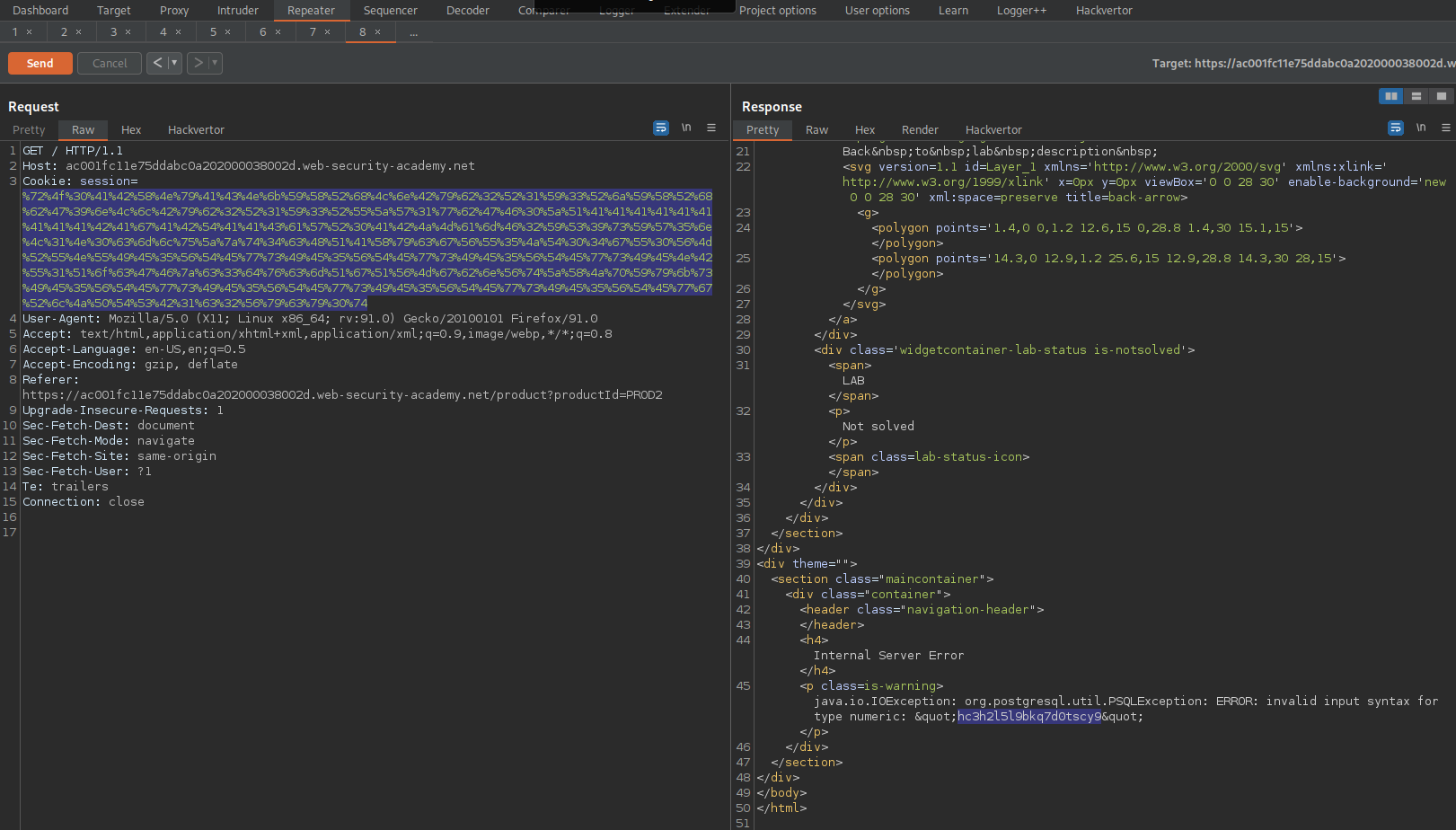Toggle word wrap in the Response panel
The width and height of the screenshot is (1456, 830).
(1396, 128)
